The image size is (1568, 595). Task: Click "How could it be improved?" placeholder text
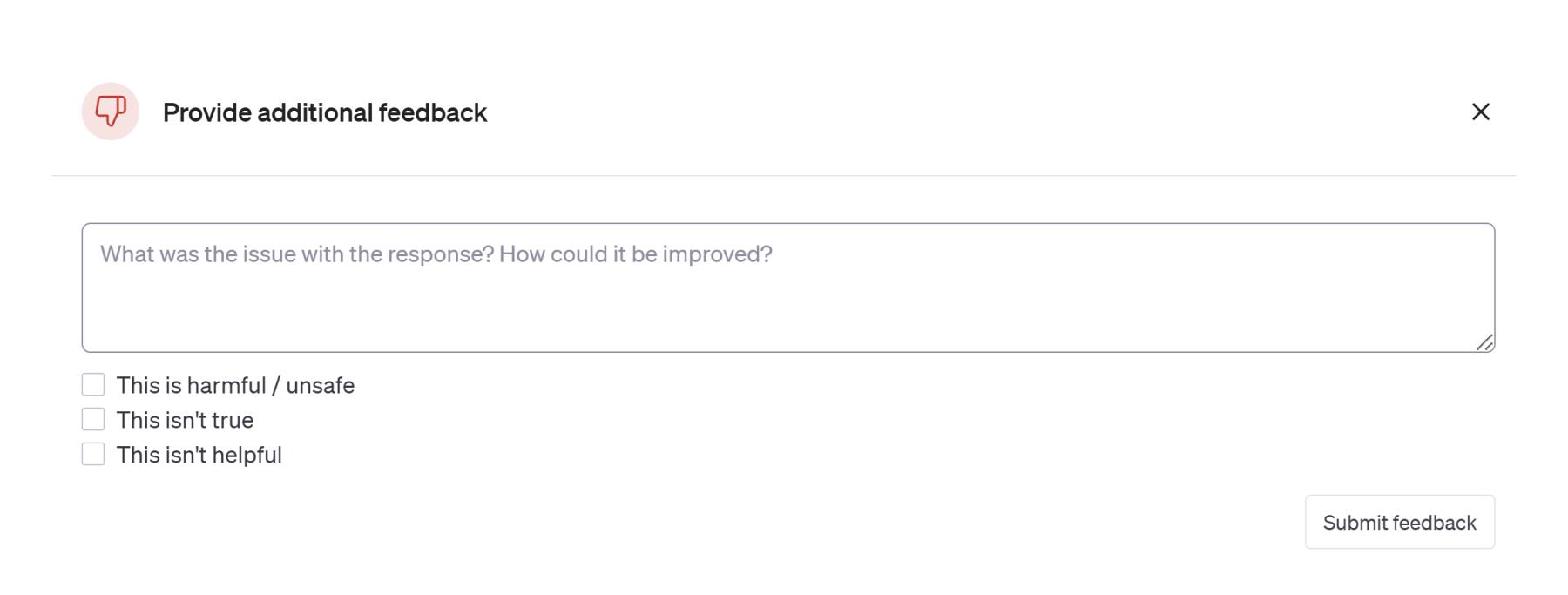[x=635, y=254]
